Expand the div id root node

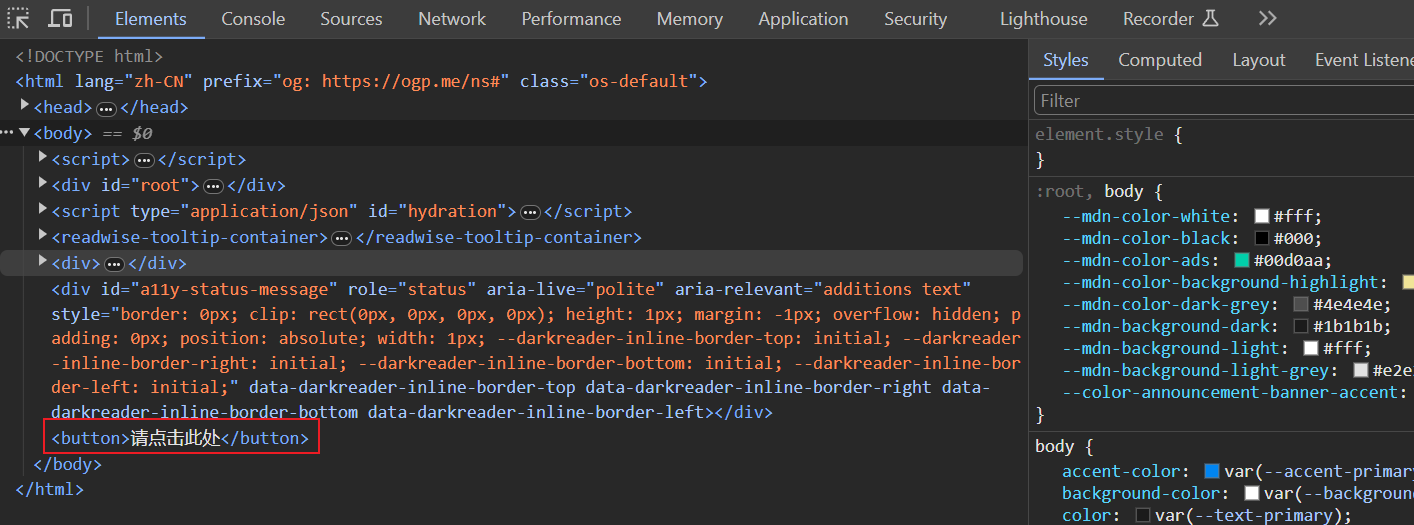point(43,184)
